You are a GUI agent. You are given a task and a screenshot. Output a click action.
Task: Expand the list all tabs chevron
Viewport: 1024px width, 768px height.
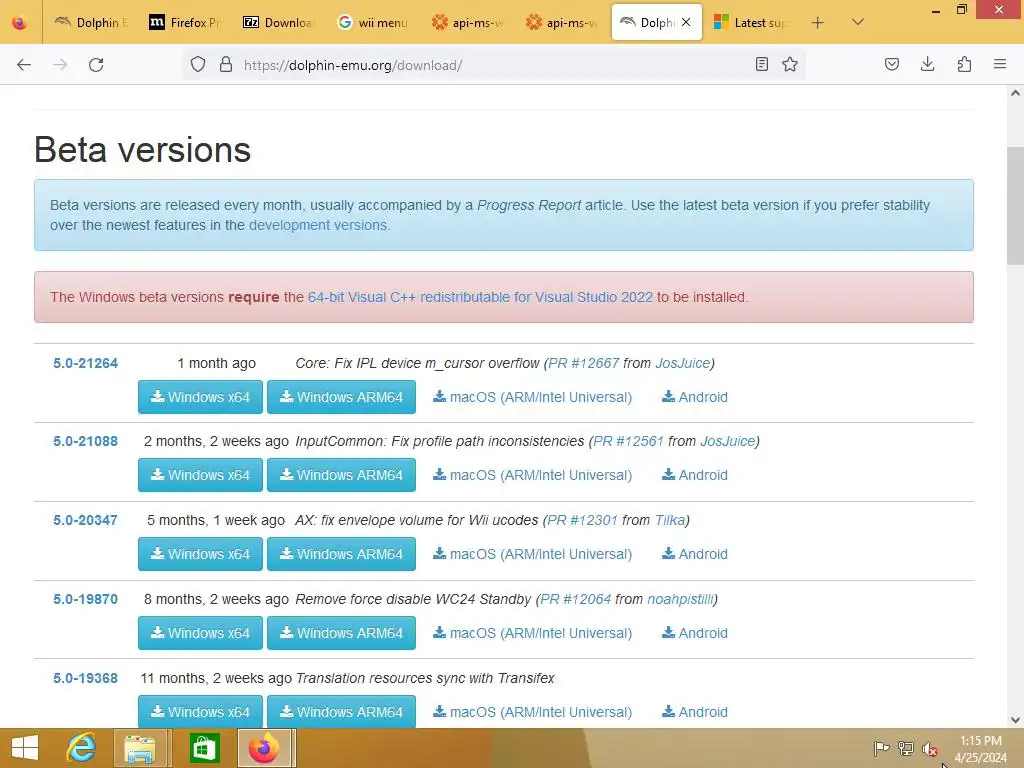pyautogui.click(x=858, y=22)
